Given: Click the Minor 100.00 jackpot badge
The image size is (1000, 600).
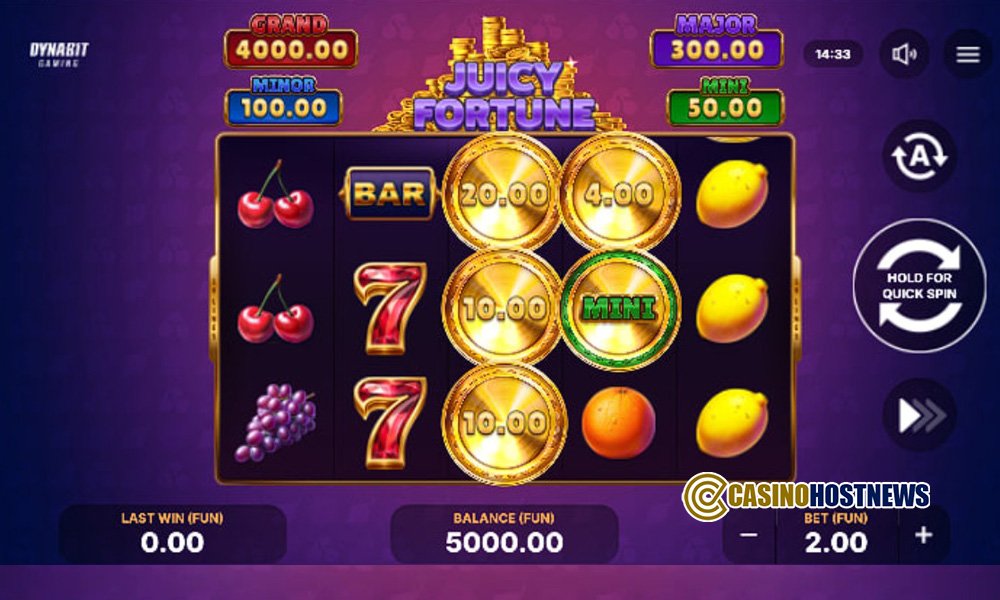Looking at the screenshot, I should click(x=284, y=101).
